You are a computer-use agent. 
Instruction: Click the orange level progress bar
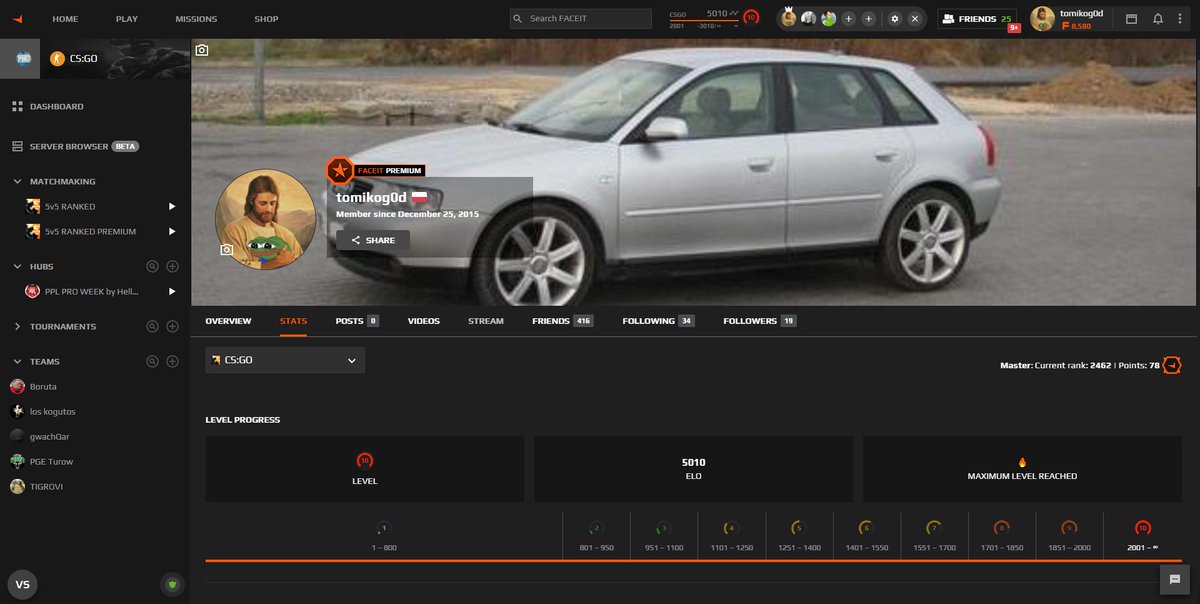(693, 561)
